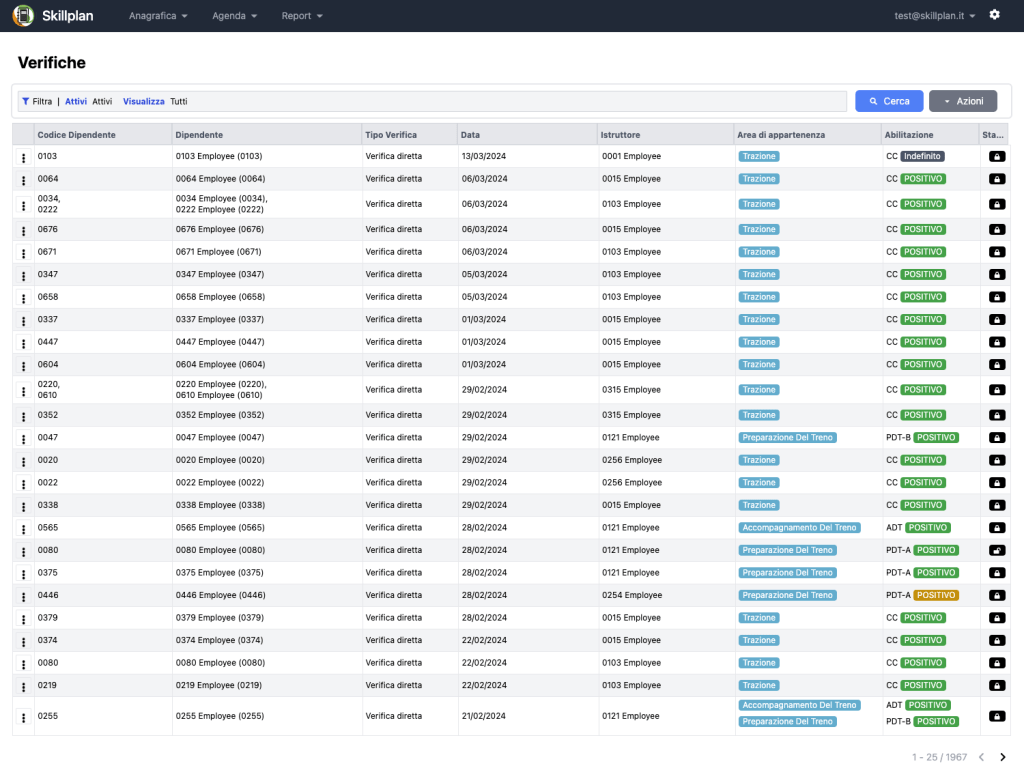
Task: Open the Report menu
Action: pyautogui.click(x=302, y=16)
